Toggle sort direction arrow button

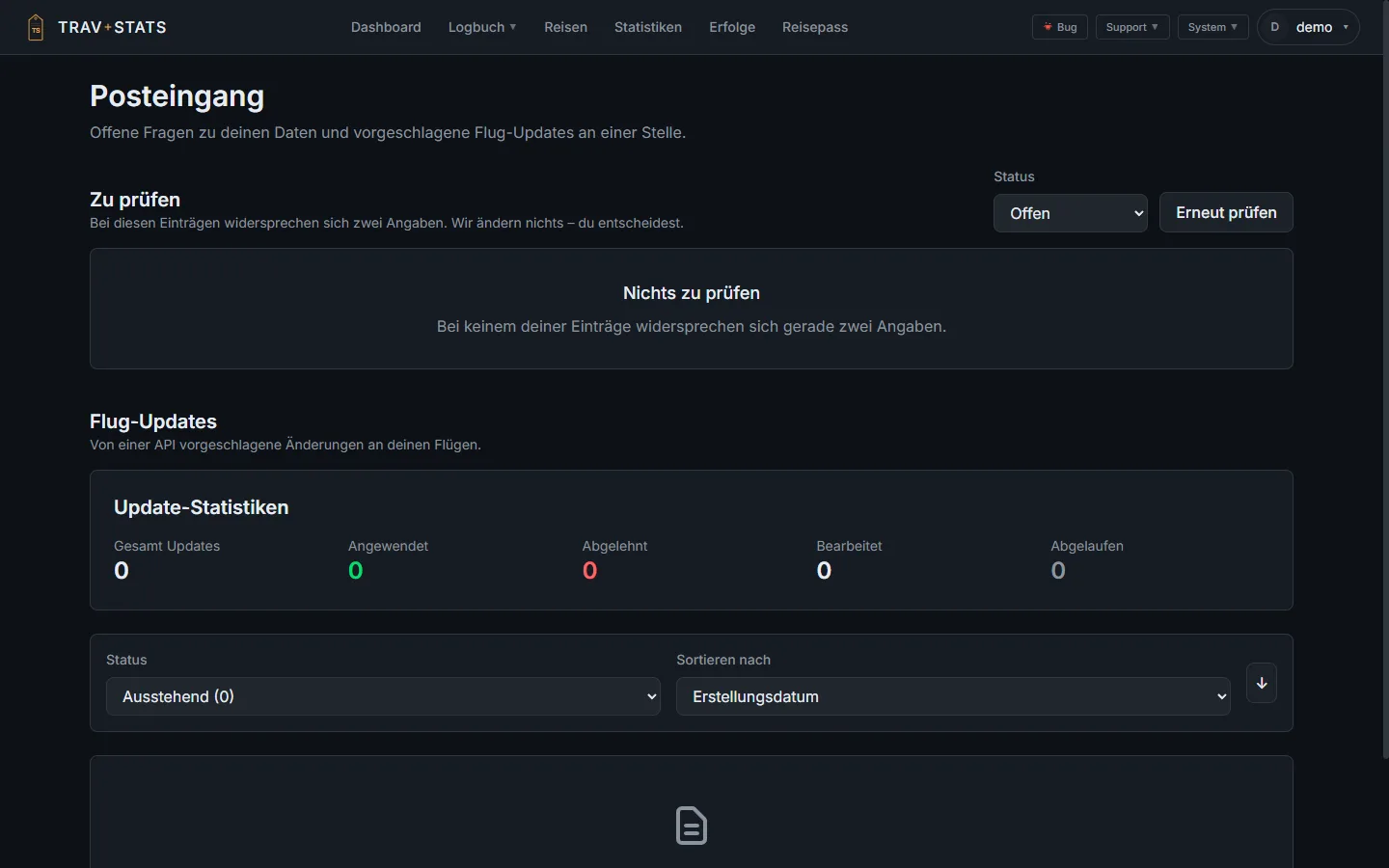1262,683
